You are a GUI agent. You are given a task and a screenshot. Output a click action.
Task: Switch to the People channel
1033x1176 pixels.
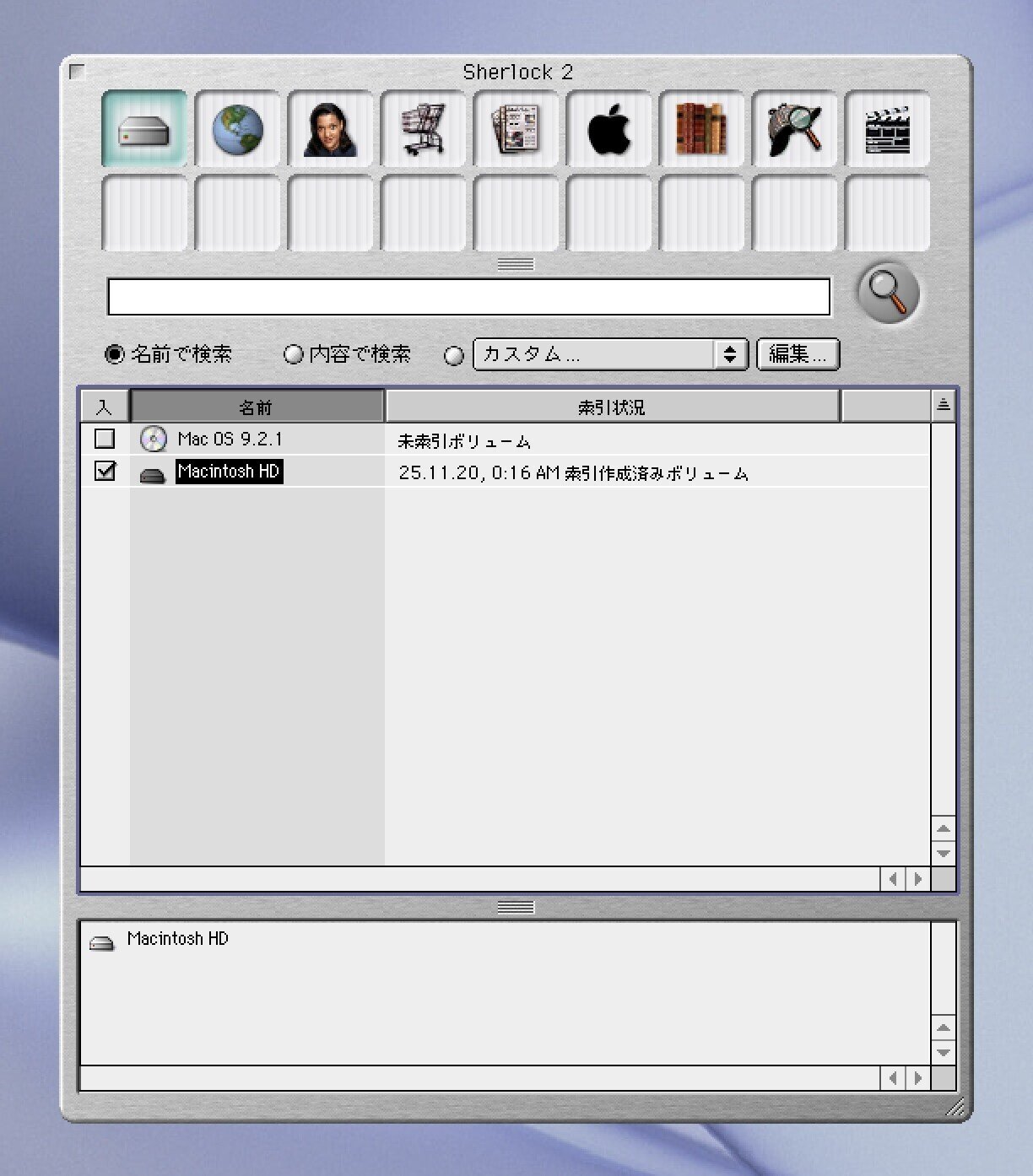click(x=330, y=130)
